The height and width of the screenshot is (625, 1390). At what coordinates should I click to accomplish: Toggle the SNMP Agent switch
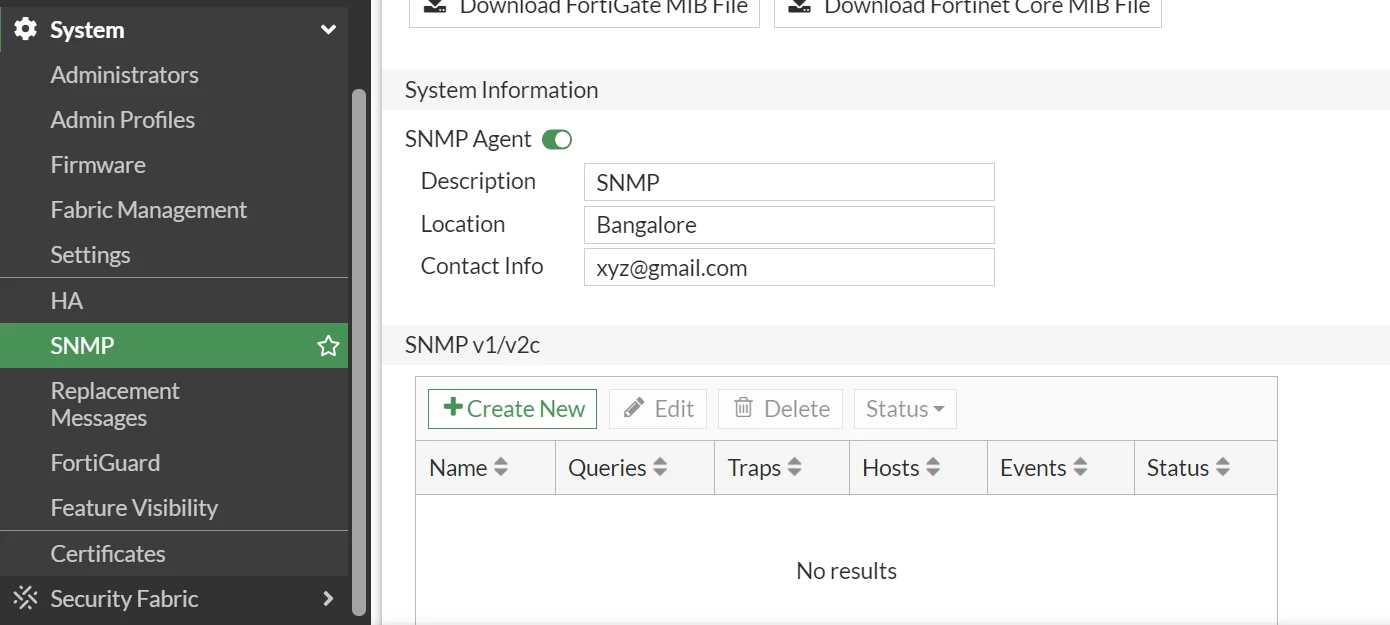(557, 139)
